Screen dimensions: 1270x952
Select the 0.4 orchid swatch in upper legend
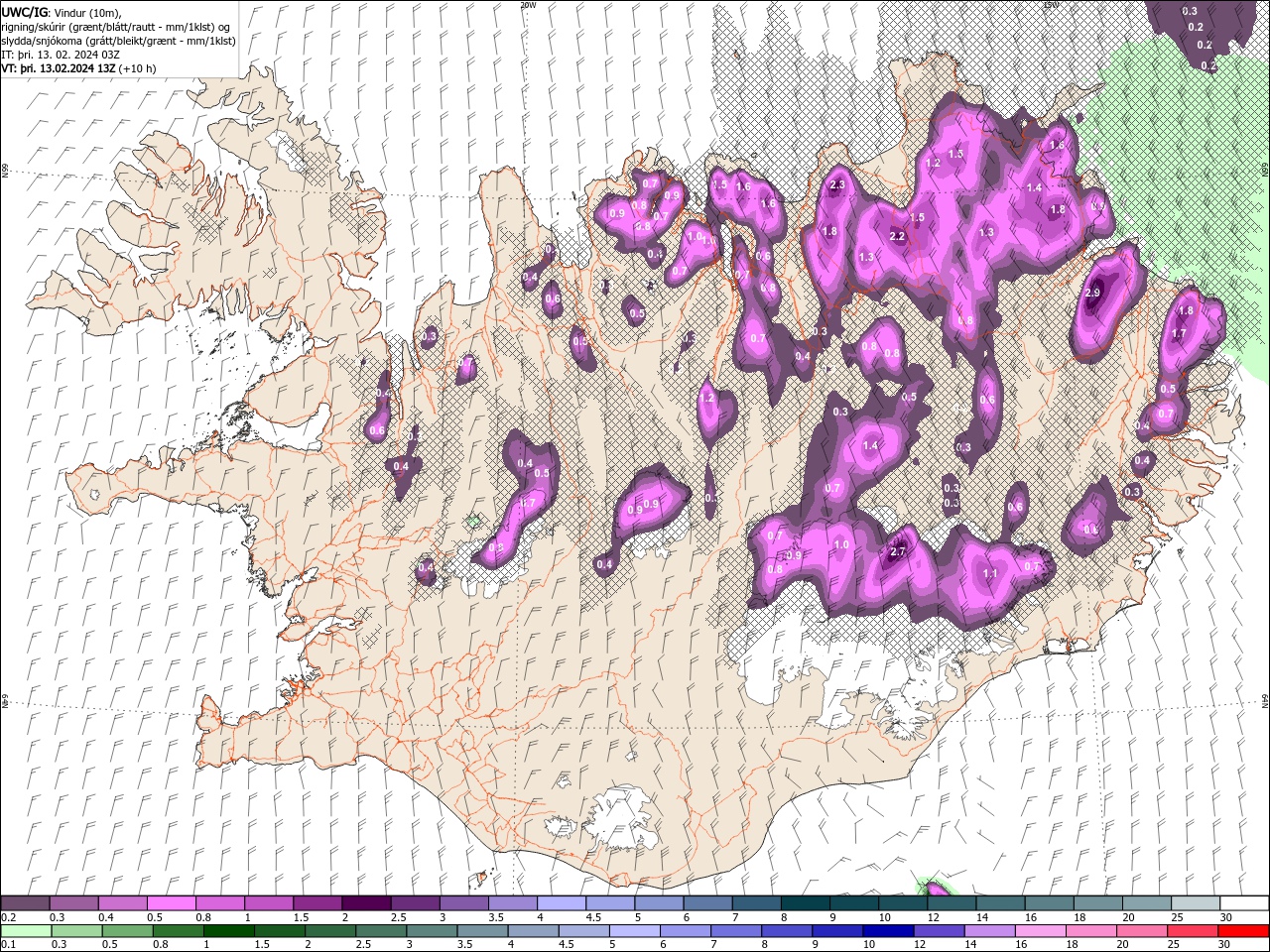click(x=122, y=903)
